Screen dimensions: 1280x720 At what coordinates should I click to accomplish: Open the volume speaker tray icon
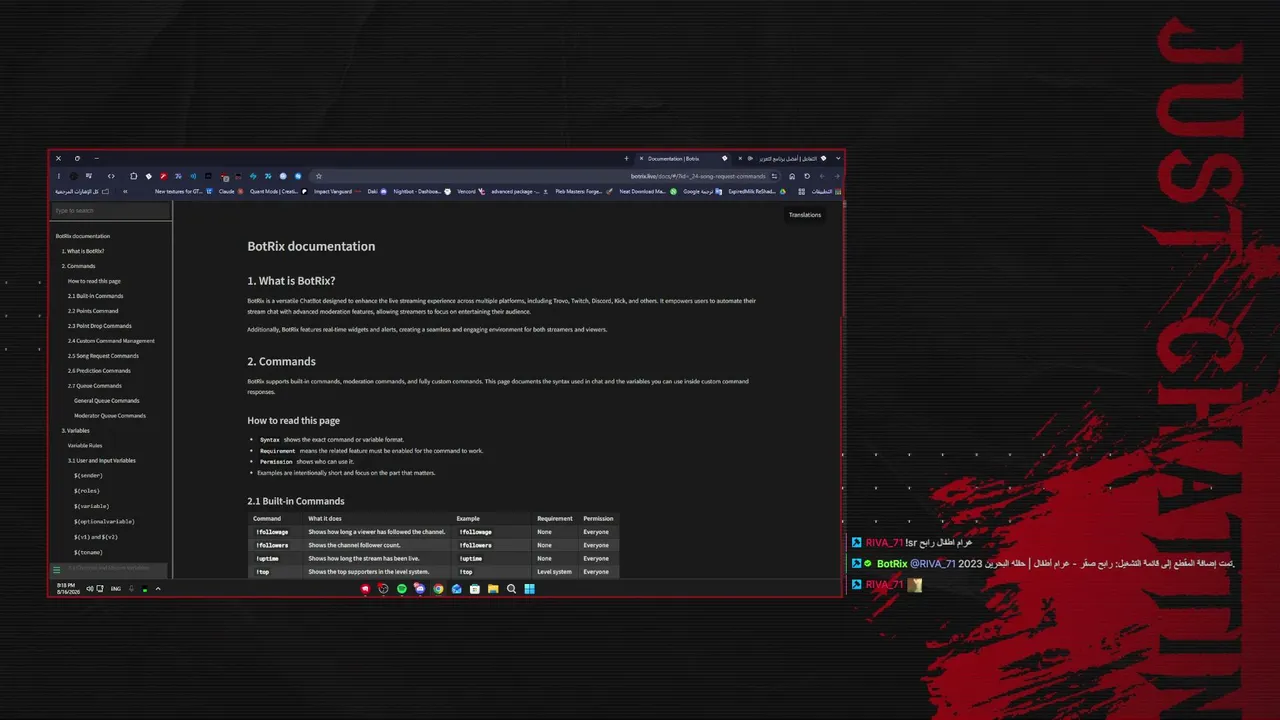[90, 589]
